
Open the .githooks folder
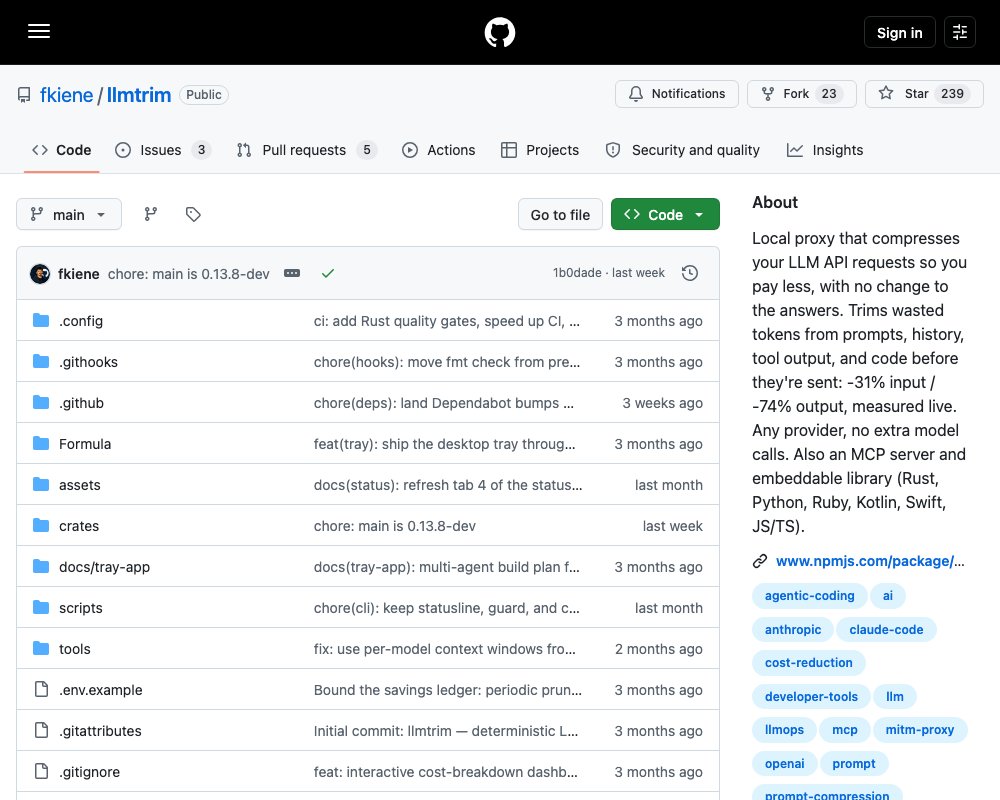[89, 362]
